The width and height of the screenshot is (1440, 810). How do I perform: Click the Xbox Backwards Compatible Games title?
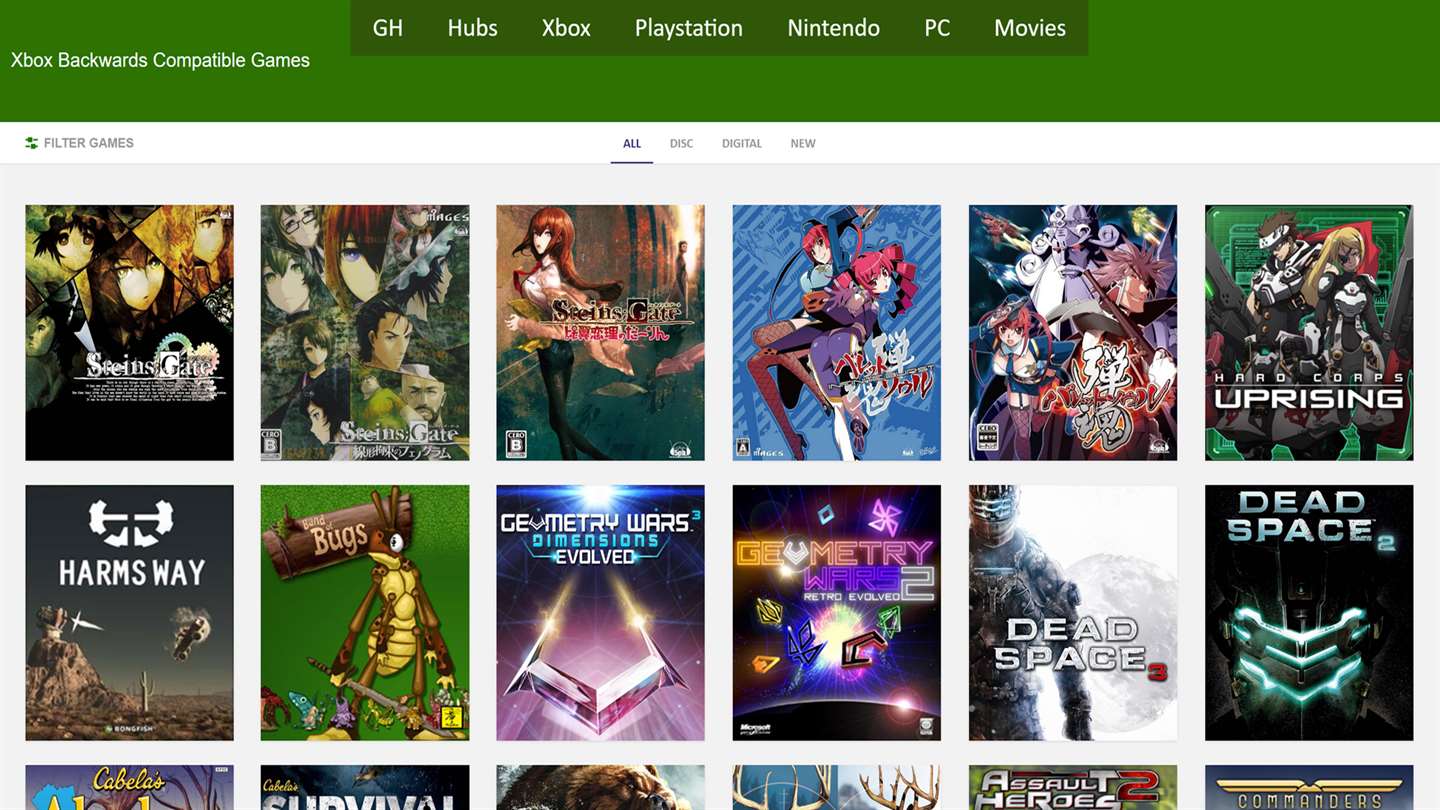click(x=160, y=60)
